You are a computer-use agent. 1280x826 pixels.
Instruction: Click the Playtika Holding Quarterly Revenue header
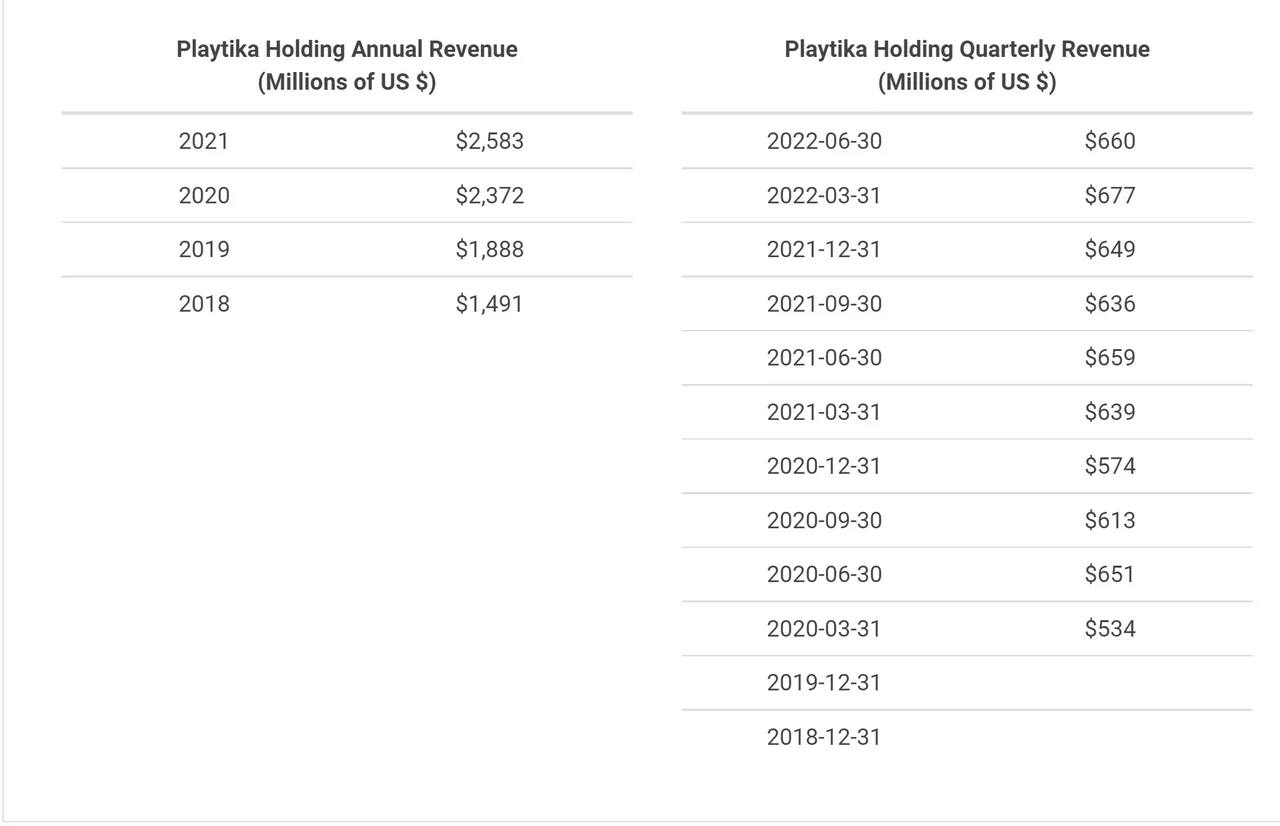point(967,65)
